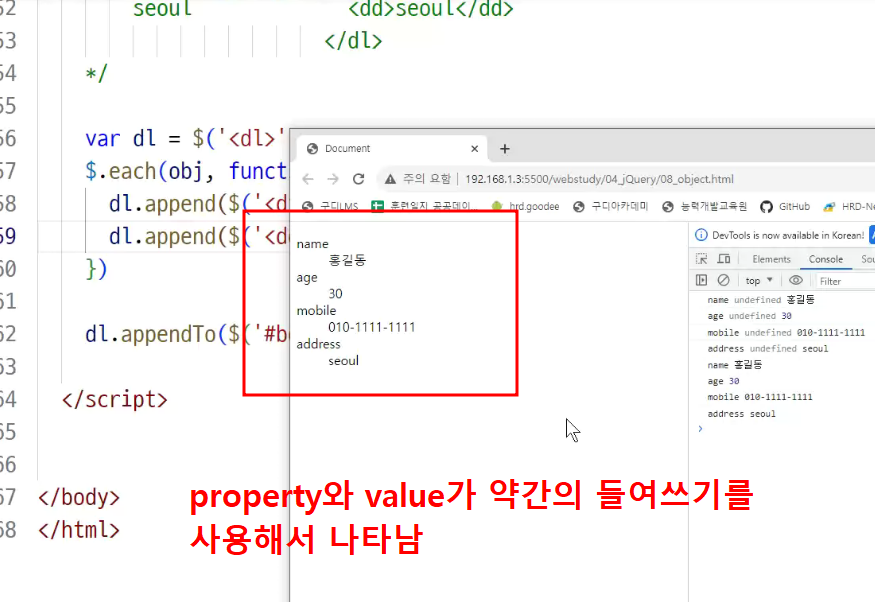Click the '$.each(obj' line in the editor
The height and width of the screenshot is (602, 875).
(186, 171)
